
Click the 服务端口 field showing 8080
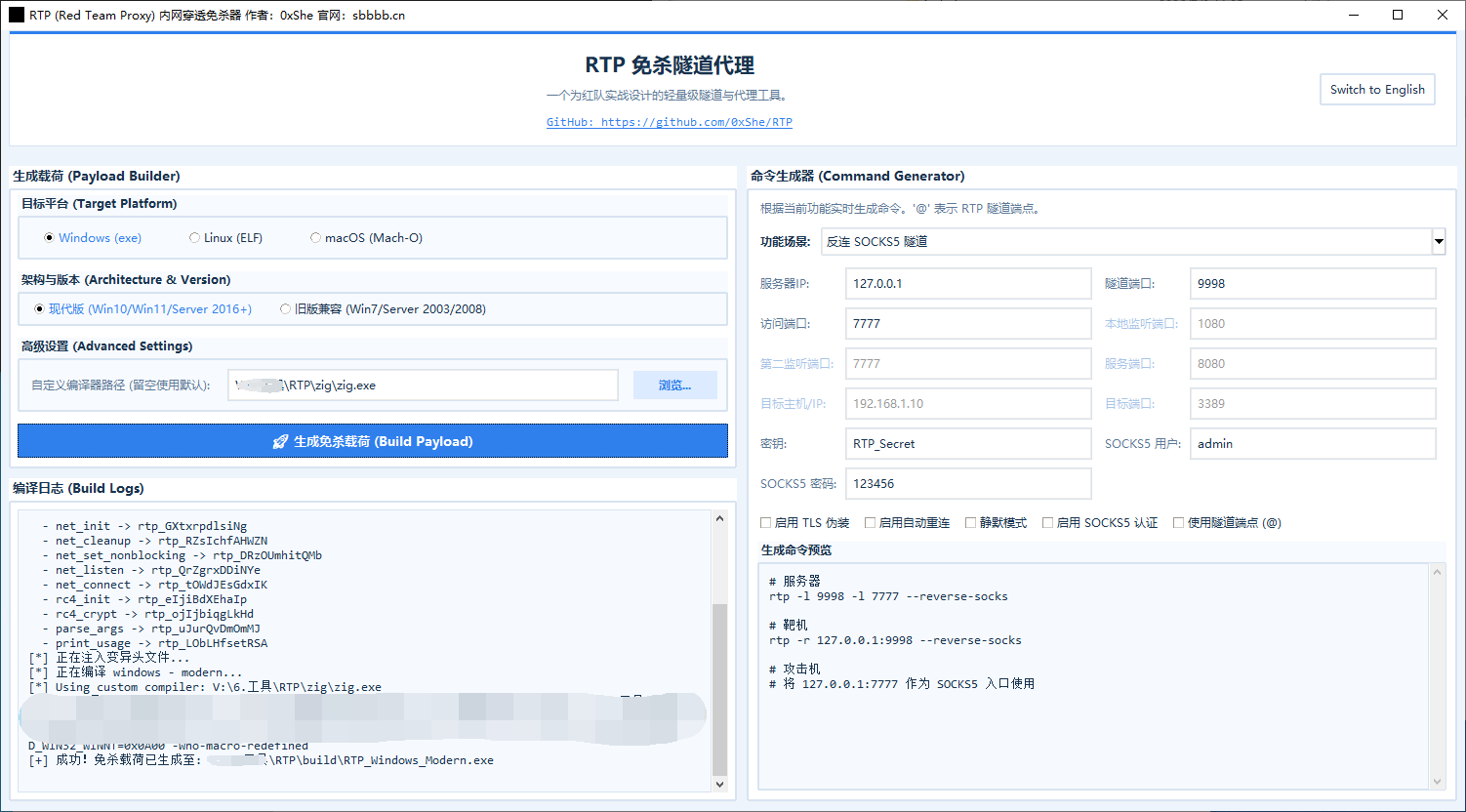pos(1313,364)
